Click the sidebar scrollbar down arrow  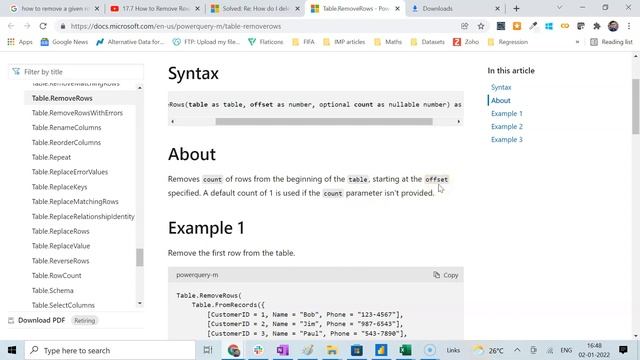pos(140,303)
